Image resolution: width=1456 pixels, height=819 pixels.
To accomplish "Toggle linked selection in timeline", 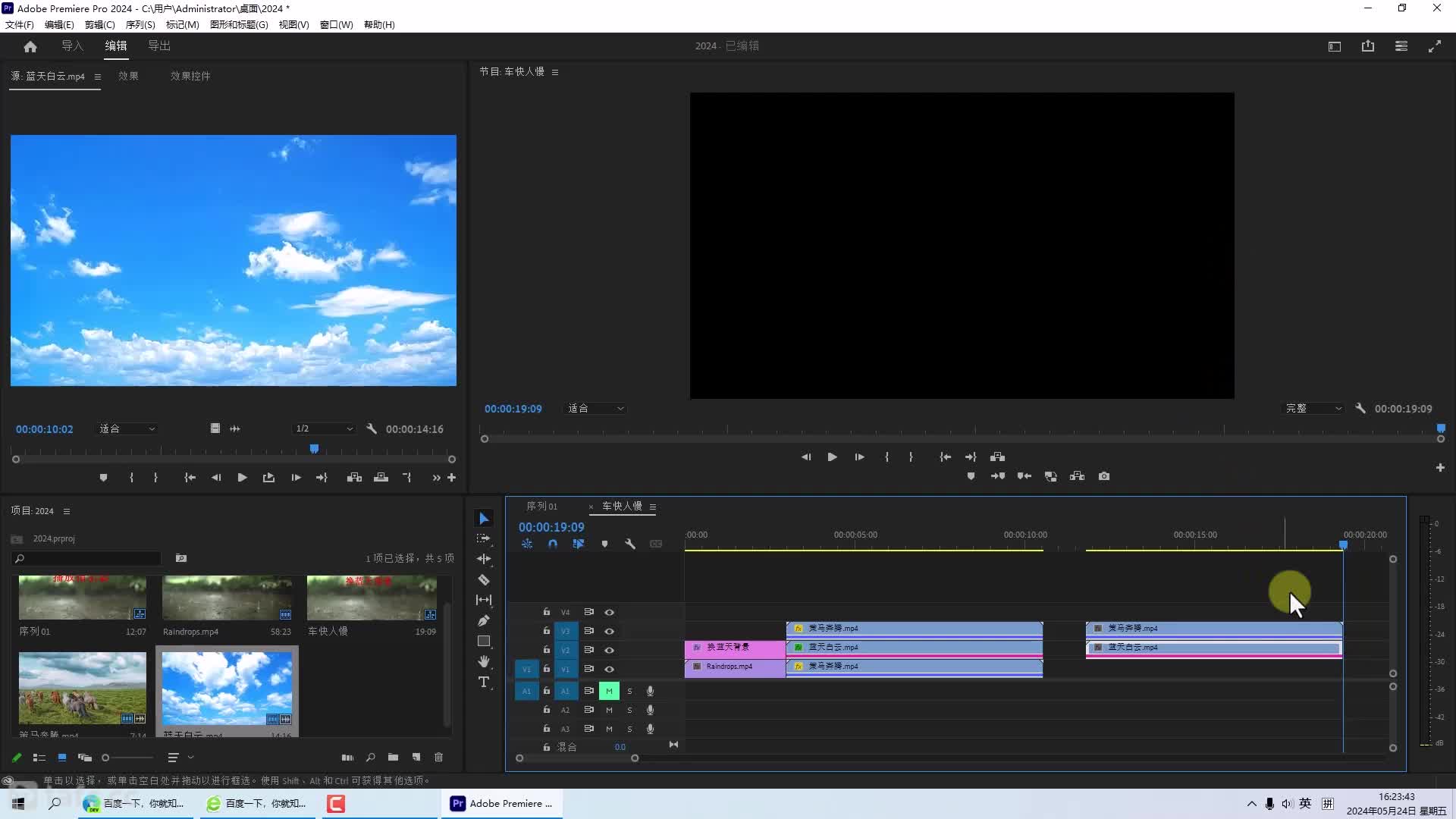I will 579,544.
